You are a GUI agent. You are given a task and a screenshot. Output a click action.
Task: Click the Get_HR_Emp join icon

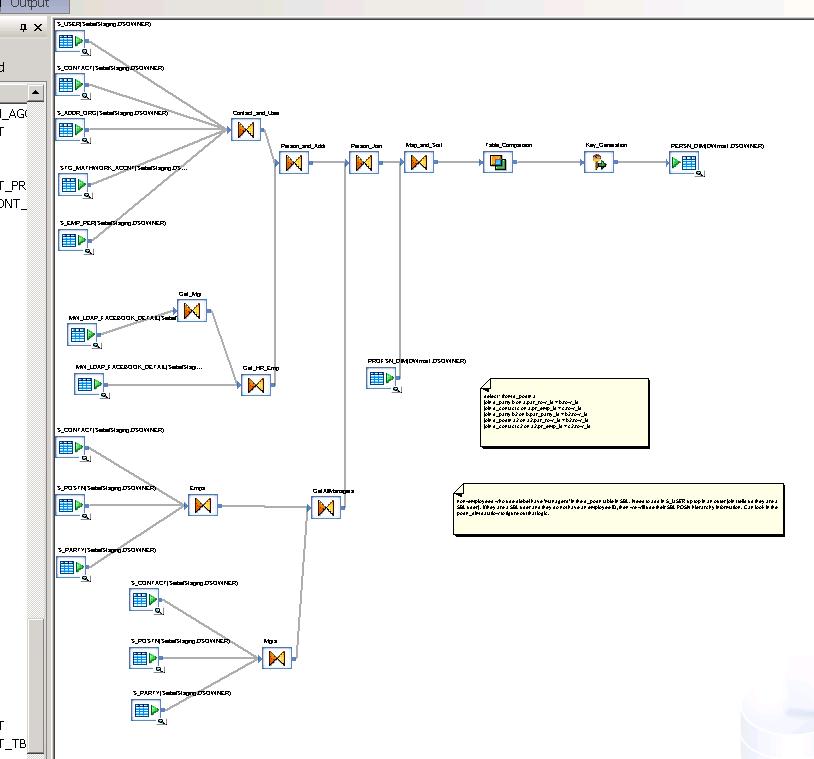257,383
